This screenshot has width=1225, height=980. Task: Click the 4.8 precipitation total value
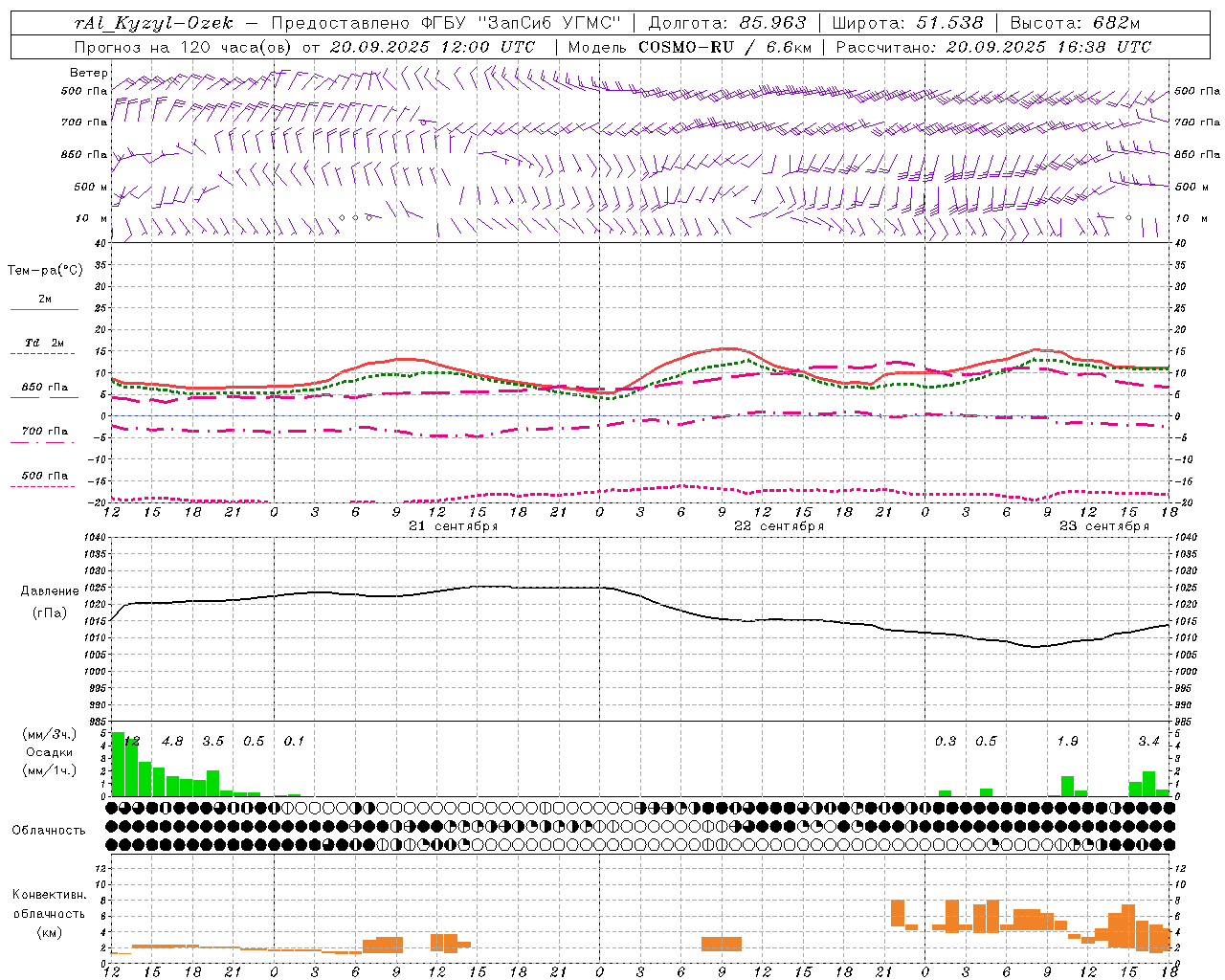[x=172, y=742]
